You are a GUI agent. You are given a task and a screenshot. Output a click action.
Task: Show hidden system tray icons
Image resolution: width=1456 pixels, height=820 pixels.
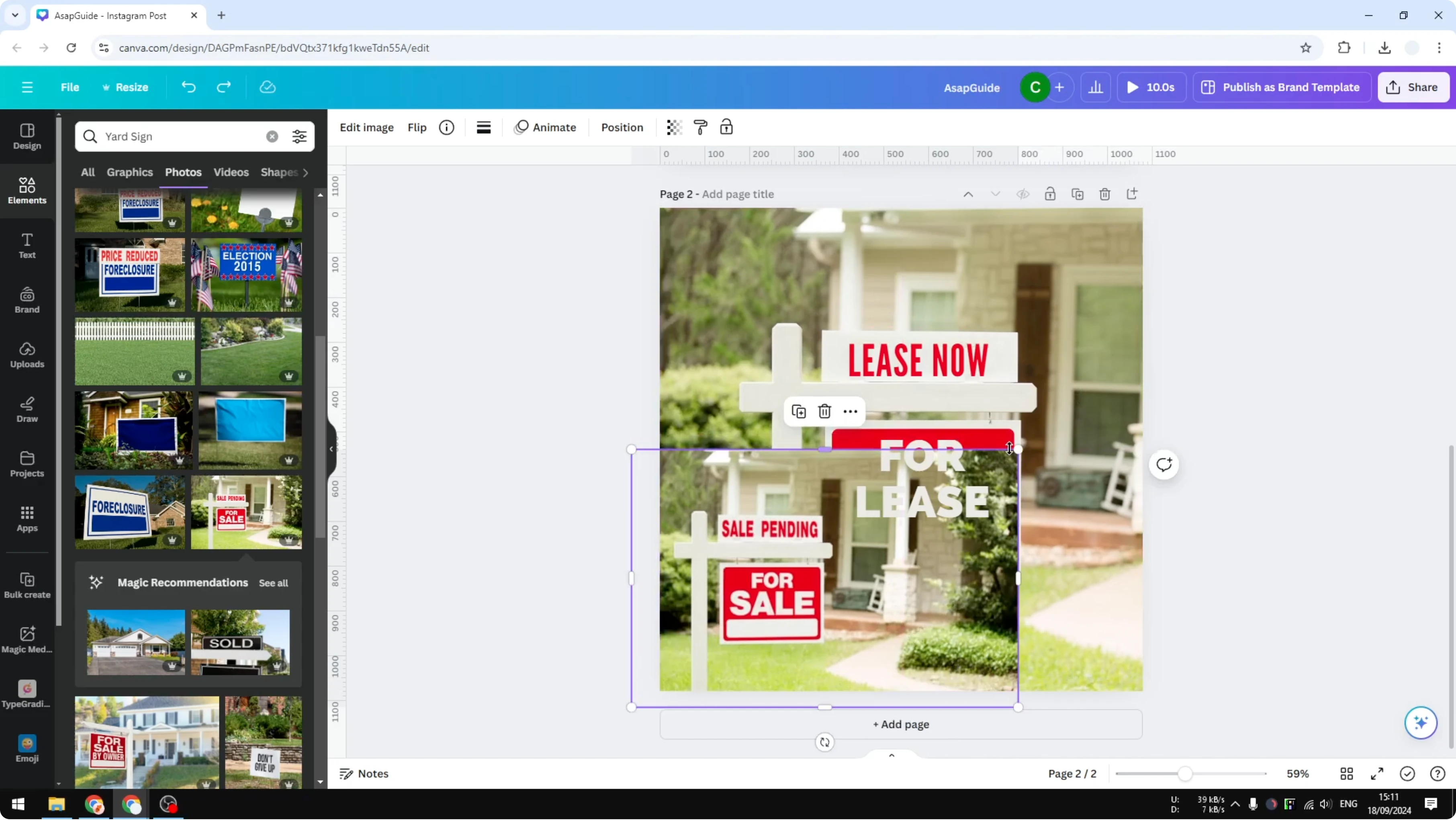click(1235, 804)
